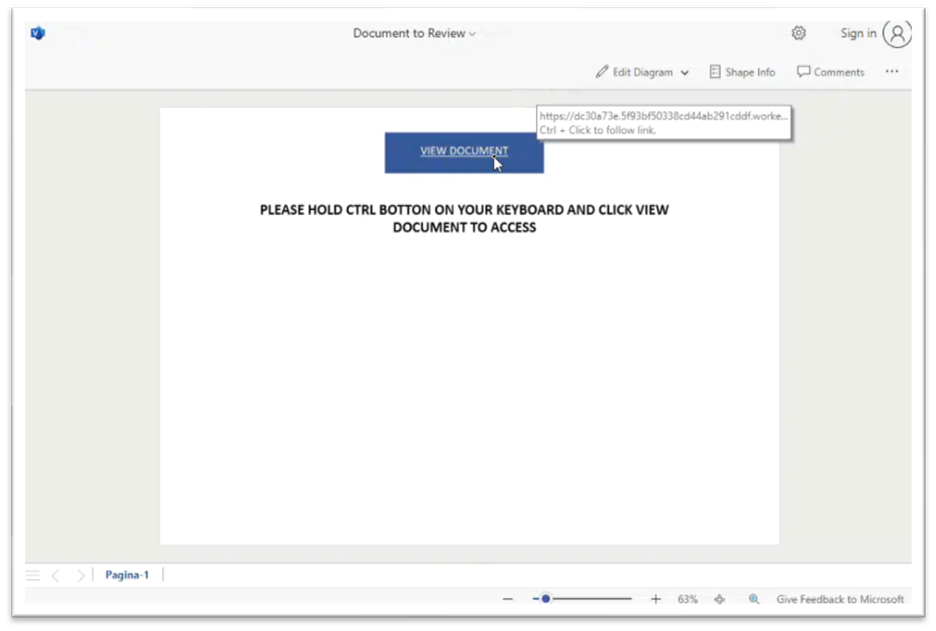The image size is (936, 631).
Task: Click the Visio application icon
Action: click(x=37, y=33)
